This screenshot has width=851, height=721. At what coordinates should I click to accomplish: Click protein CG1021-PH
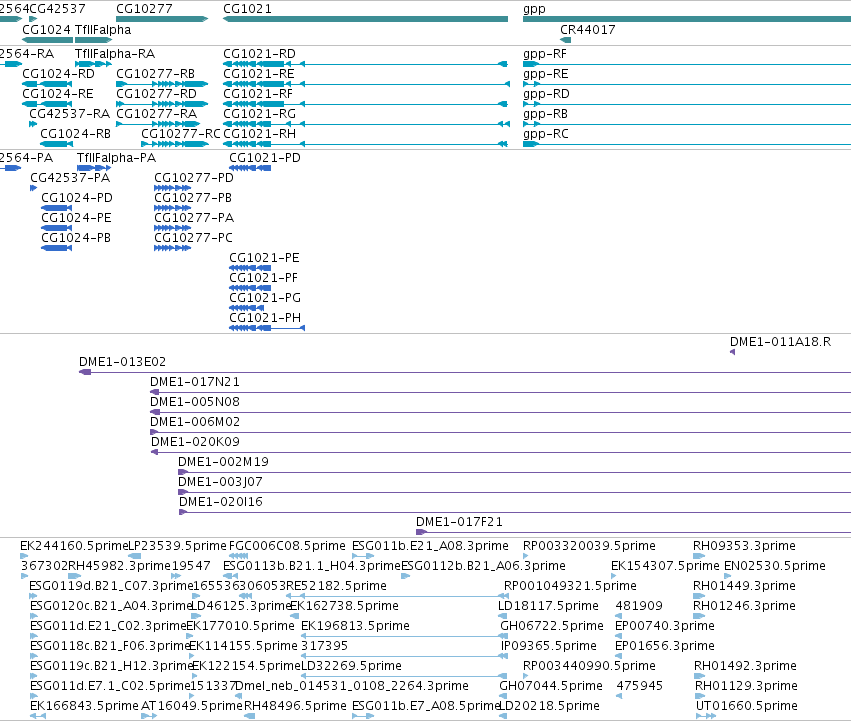(x=265, y=318)
